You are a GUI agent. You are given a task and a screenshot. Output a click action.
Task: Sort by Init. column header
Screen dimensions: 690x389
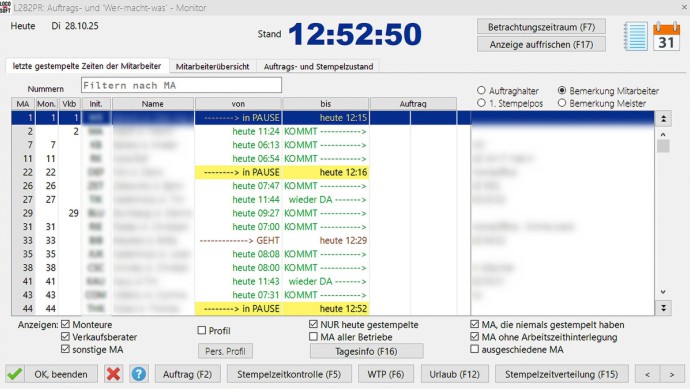tap(96, 104)
